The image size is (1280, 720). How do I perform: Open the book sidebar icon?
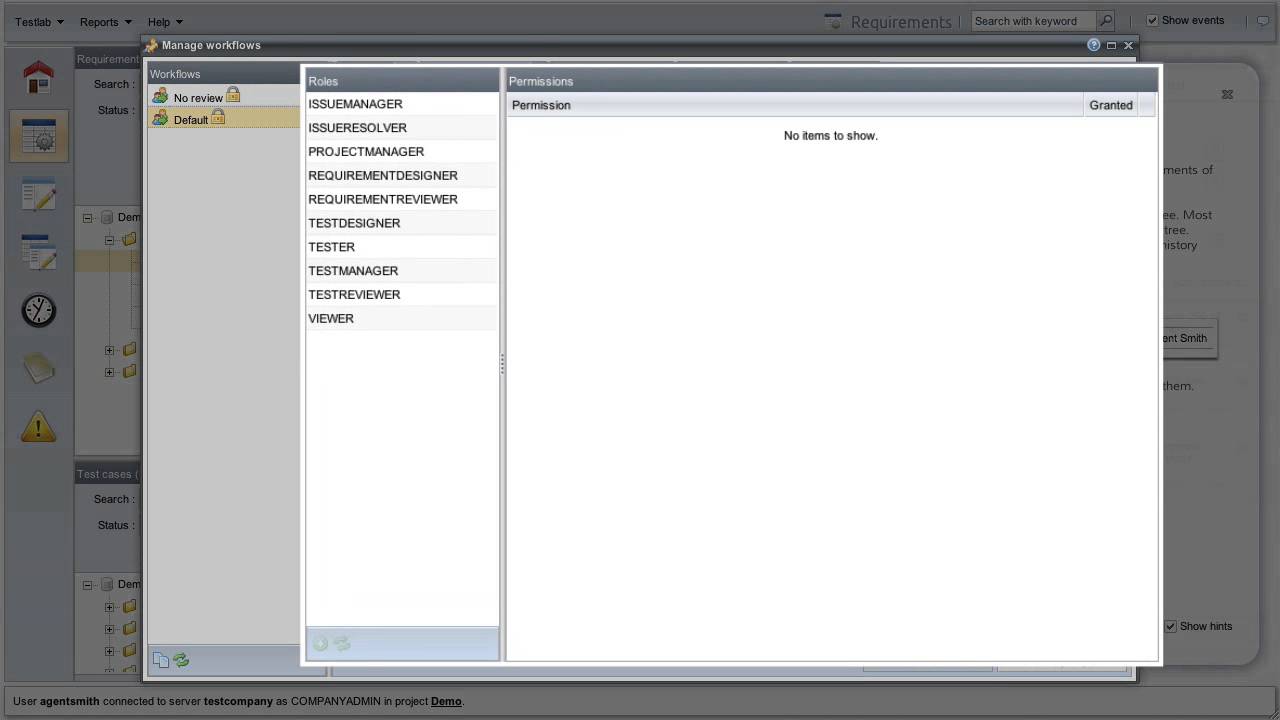(39, 368)
